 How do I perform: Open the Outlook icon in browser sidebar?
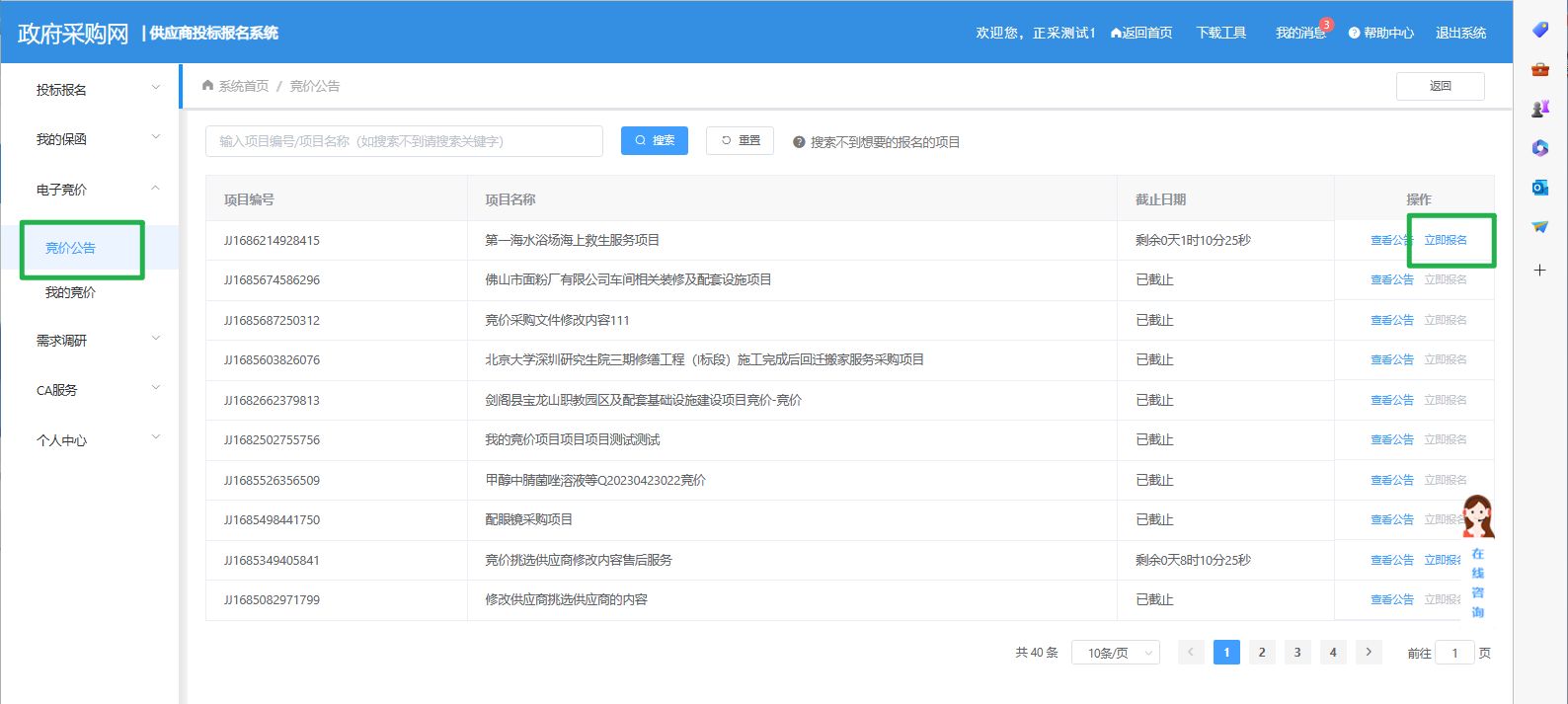tap(1539, 188)
